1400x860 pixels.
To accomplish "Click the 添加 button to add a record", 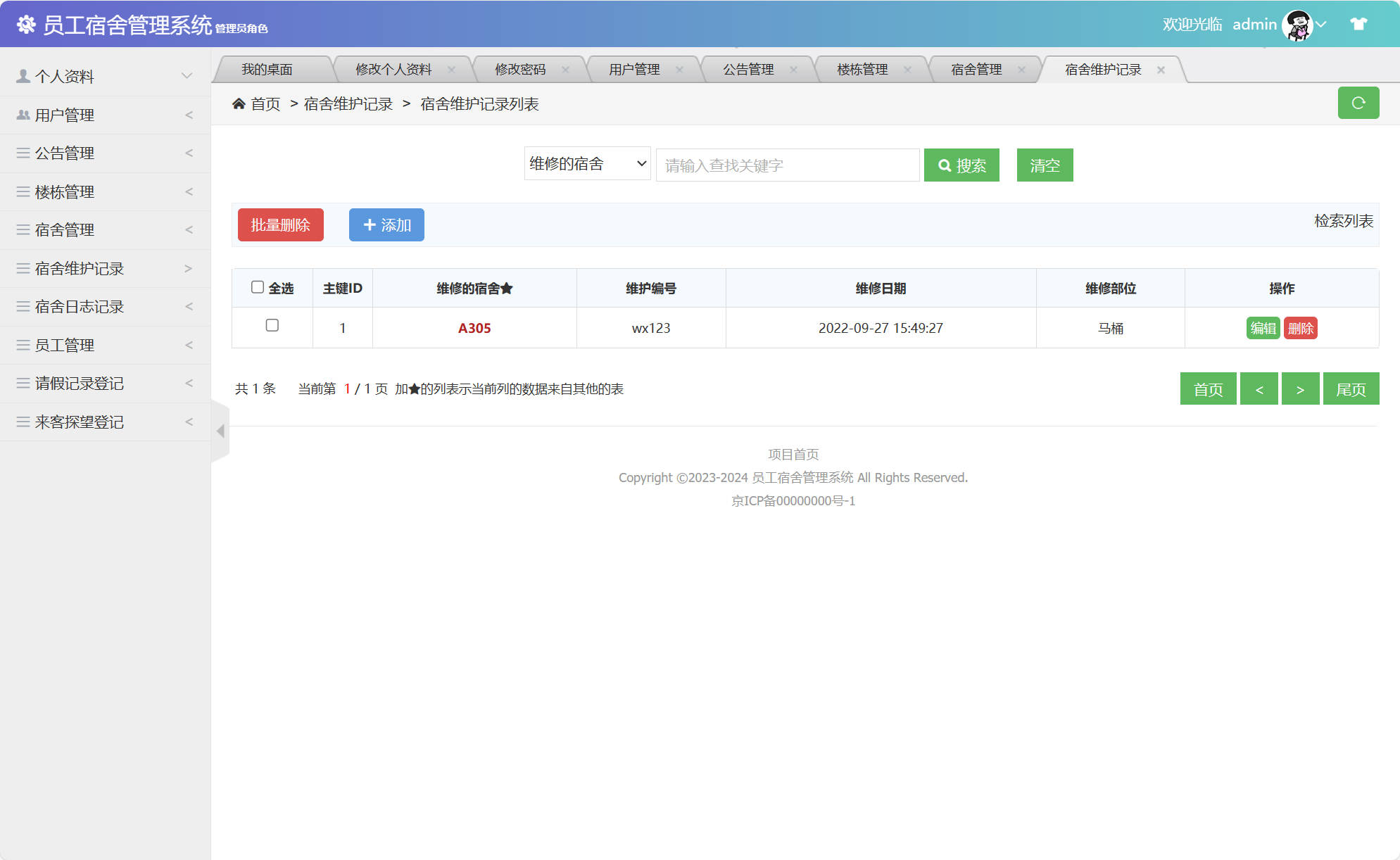I will pos(386,225).
